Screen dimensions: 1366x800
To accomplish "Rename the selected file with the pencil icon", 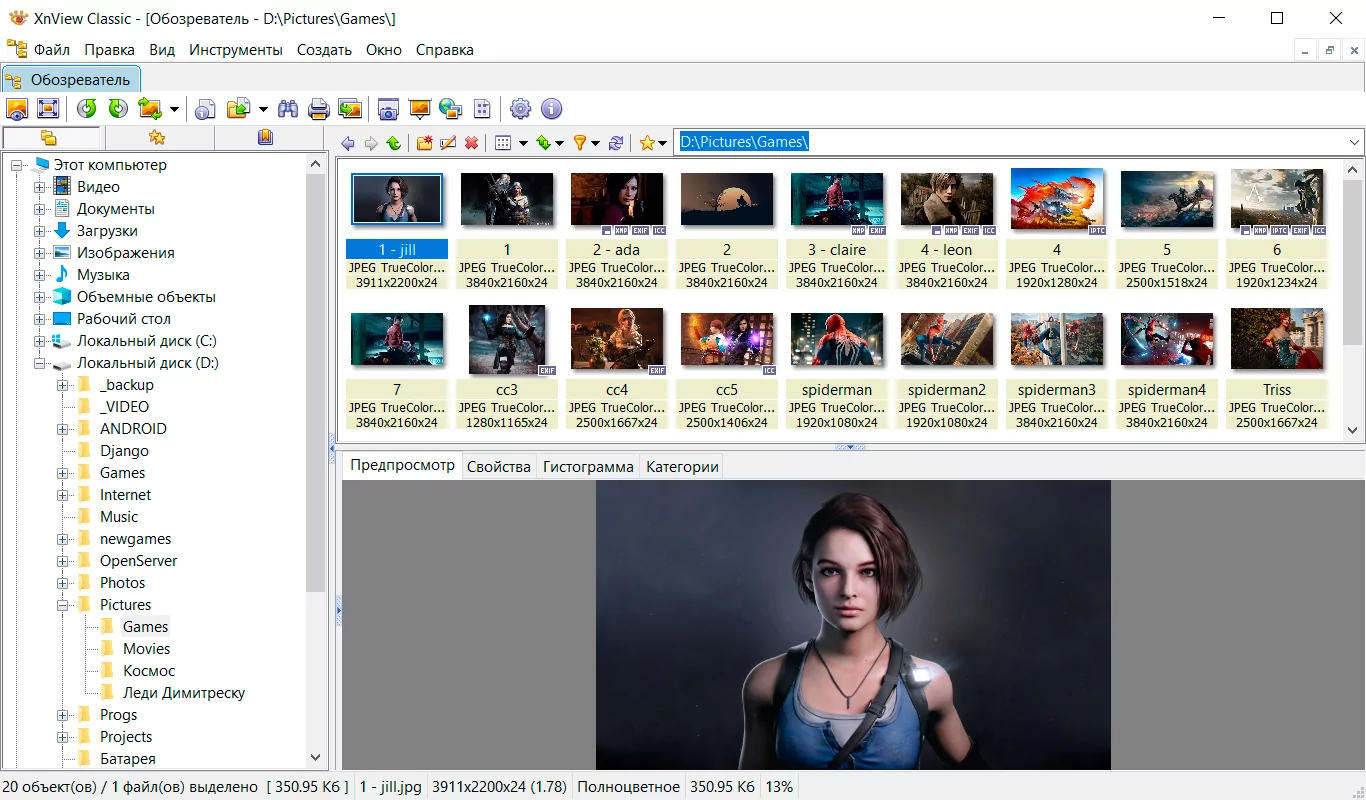I will pos(448,143).
